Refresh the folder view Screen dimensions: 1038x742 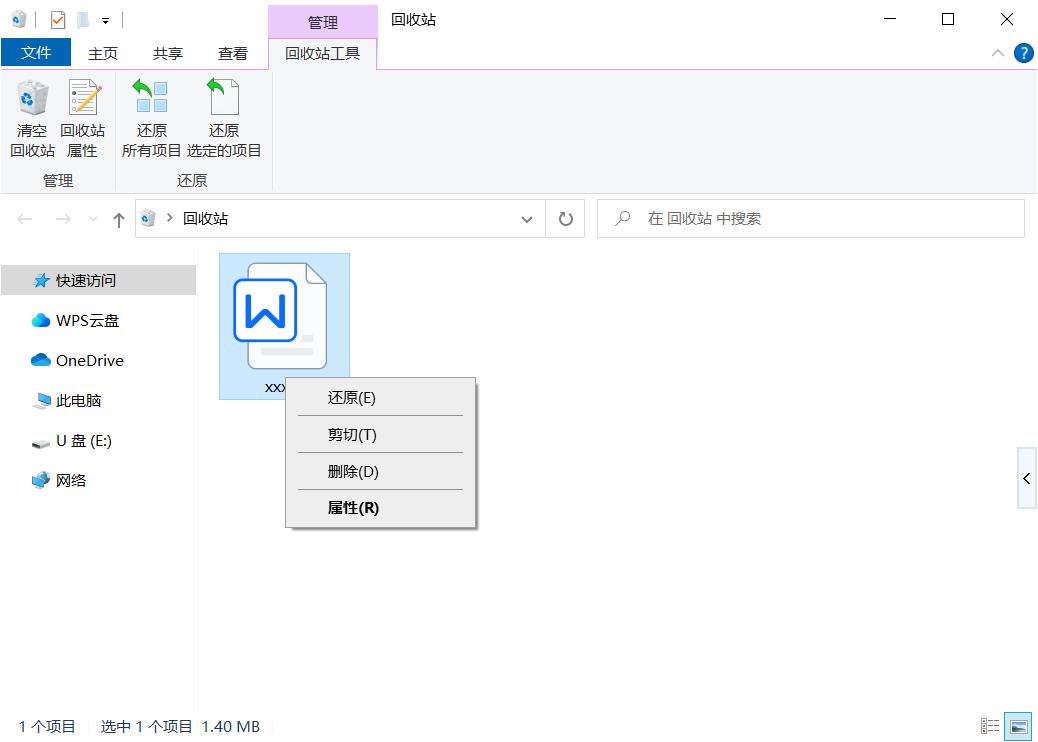point(565,218)
